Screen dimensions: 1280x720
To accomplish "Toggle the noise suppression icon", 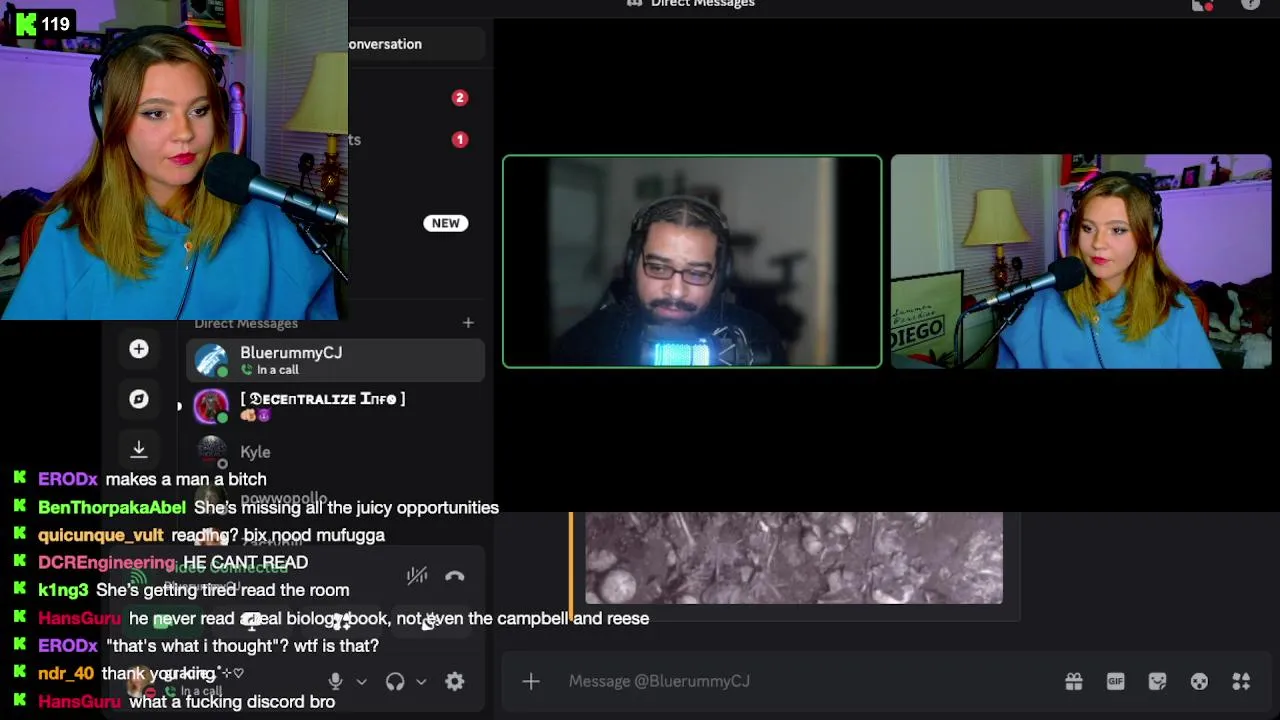I will tap(417, 575).
